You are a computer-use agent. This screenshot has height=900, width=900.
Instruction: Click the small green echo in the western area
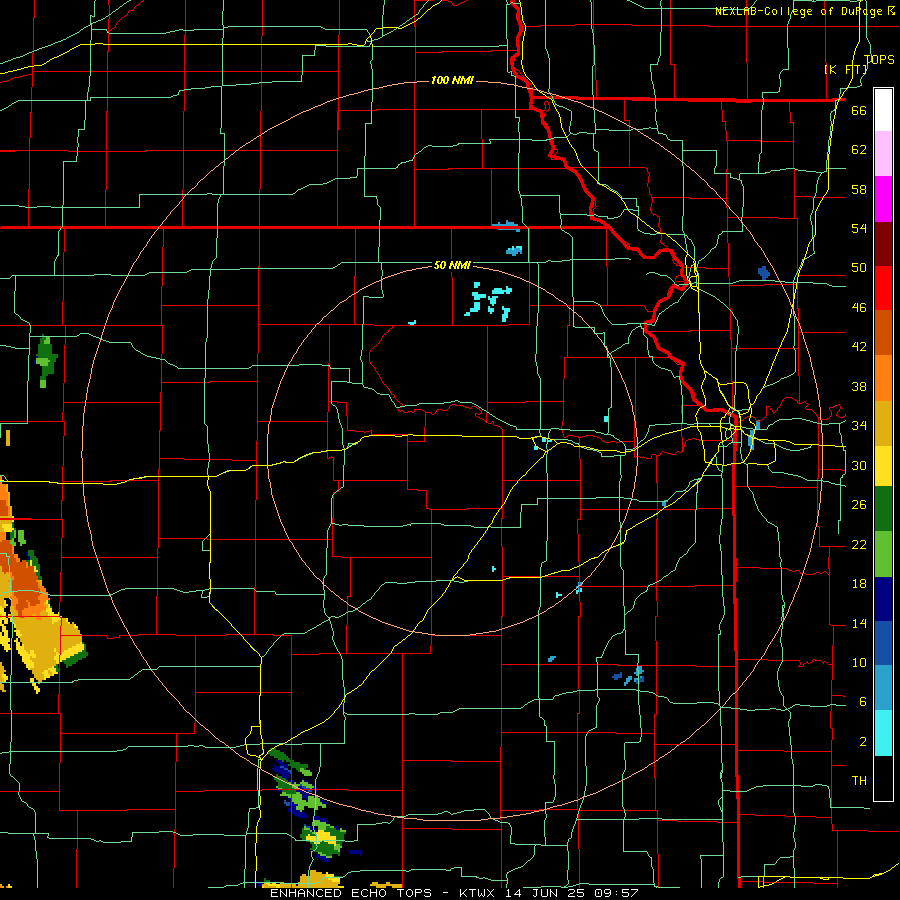(45, 362)
